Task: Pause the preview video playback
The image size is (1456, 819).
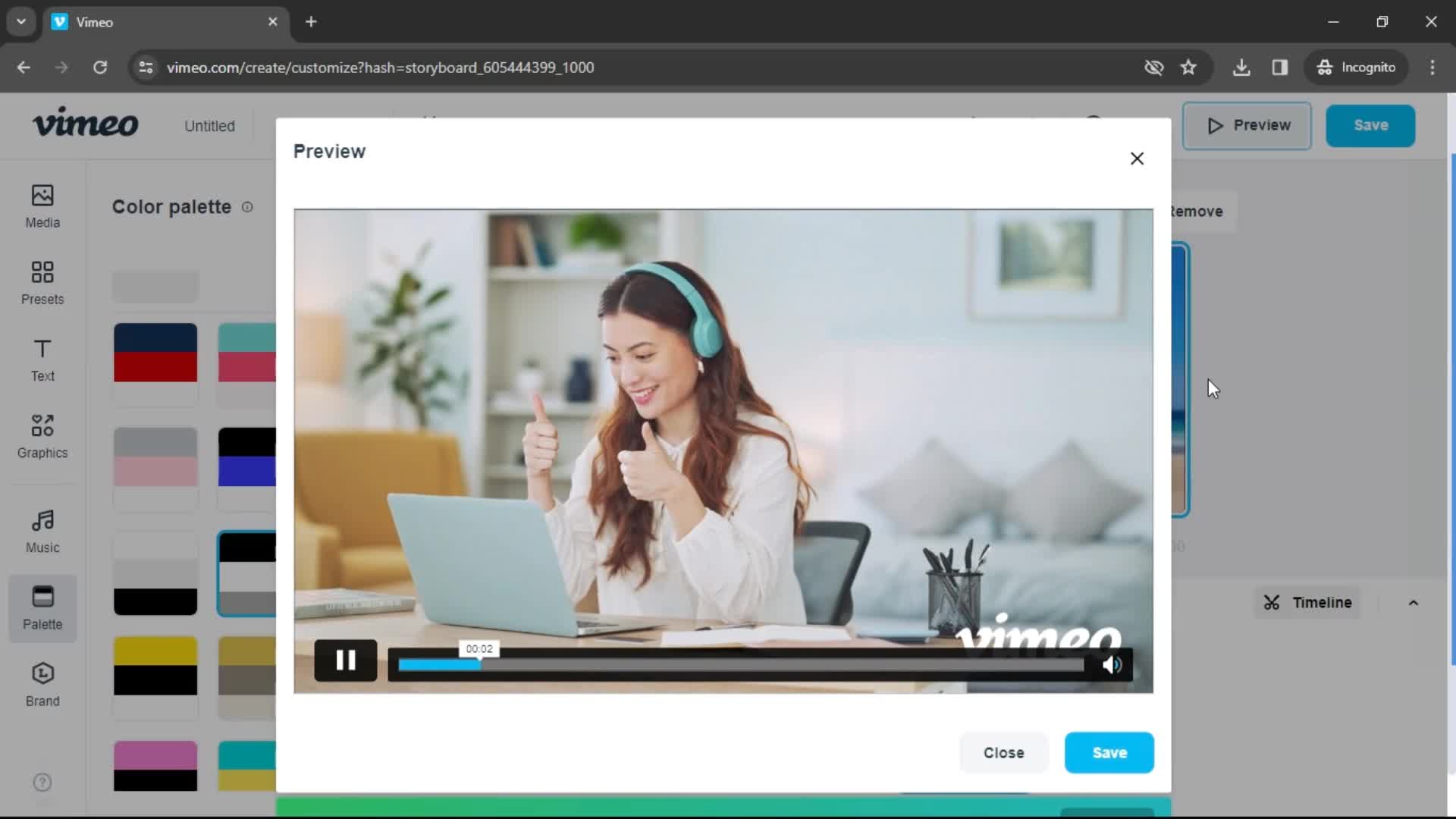Action: [x=346, y=661]
